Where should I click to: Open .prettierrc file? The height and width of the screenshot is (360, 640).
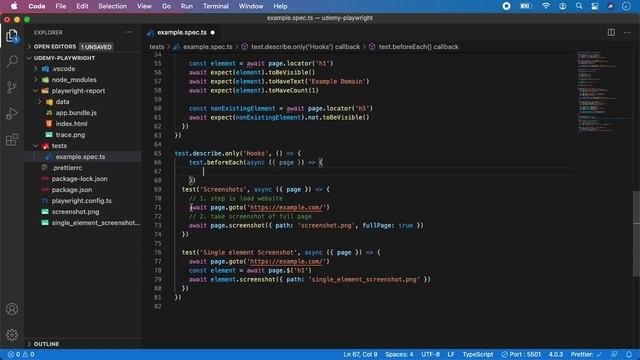[x=67, y=168]
